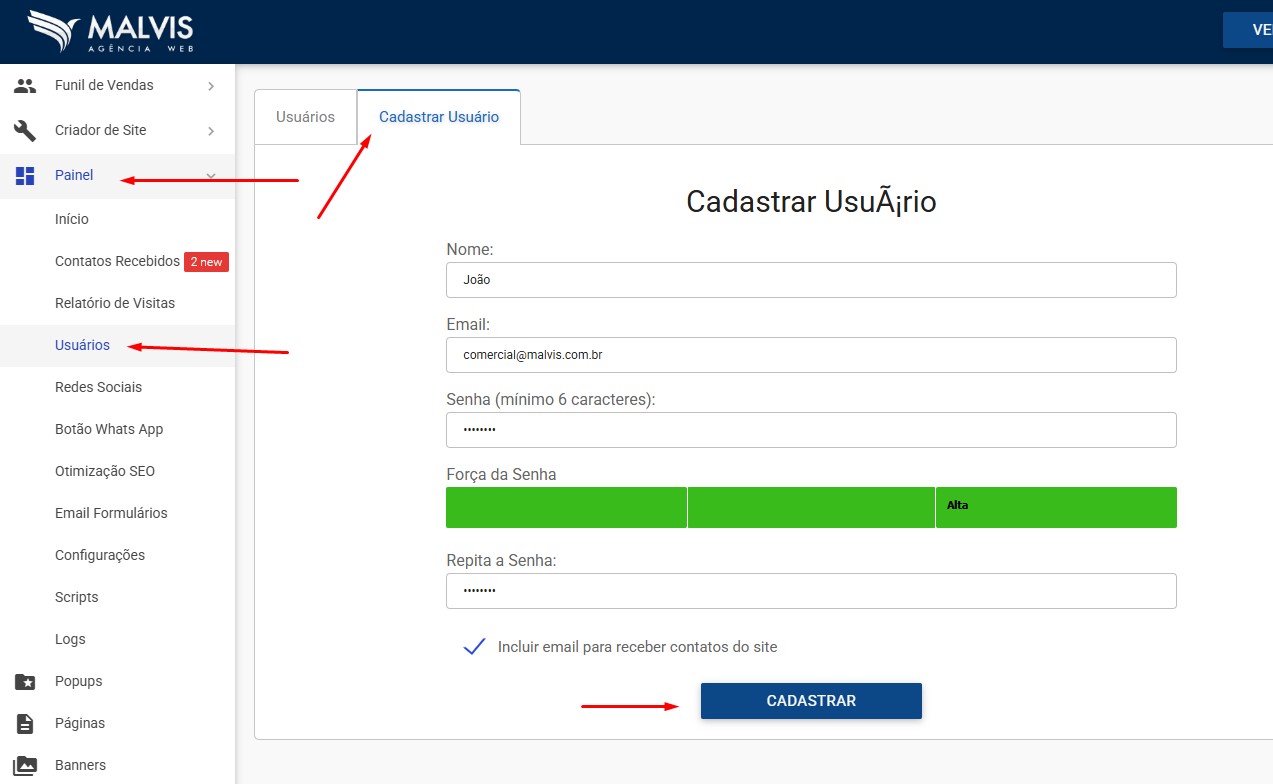Viewport: 1273px width, 784px height.
Task: Open Relatório de Visitas in sidebar
Action: (115, 303)
